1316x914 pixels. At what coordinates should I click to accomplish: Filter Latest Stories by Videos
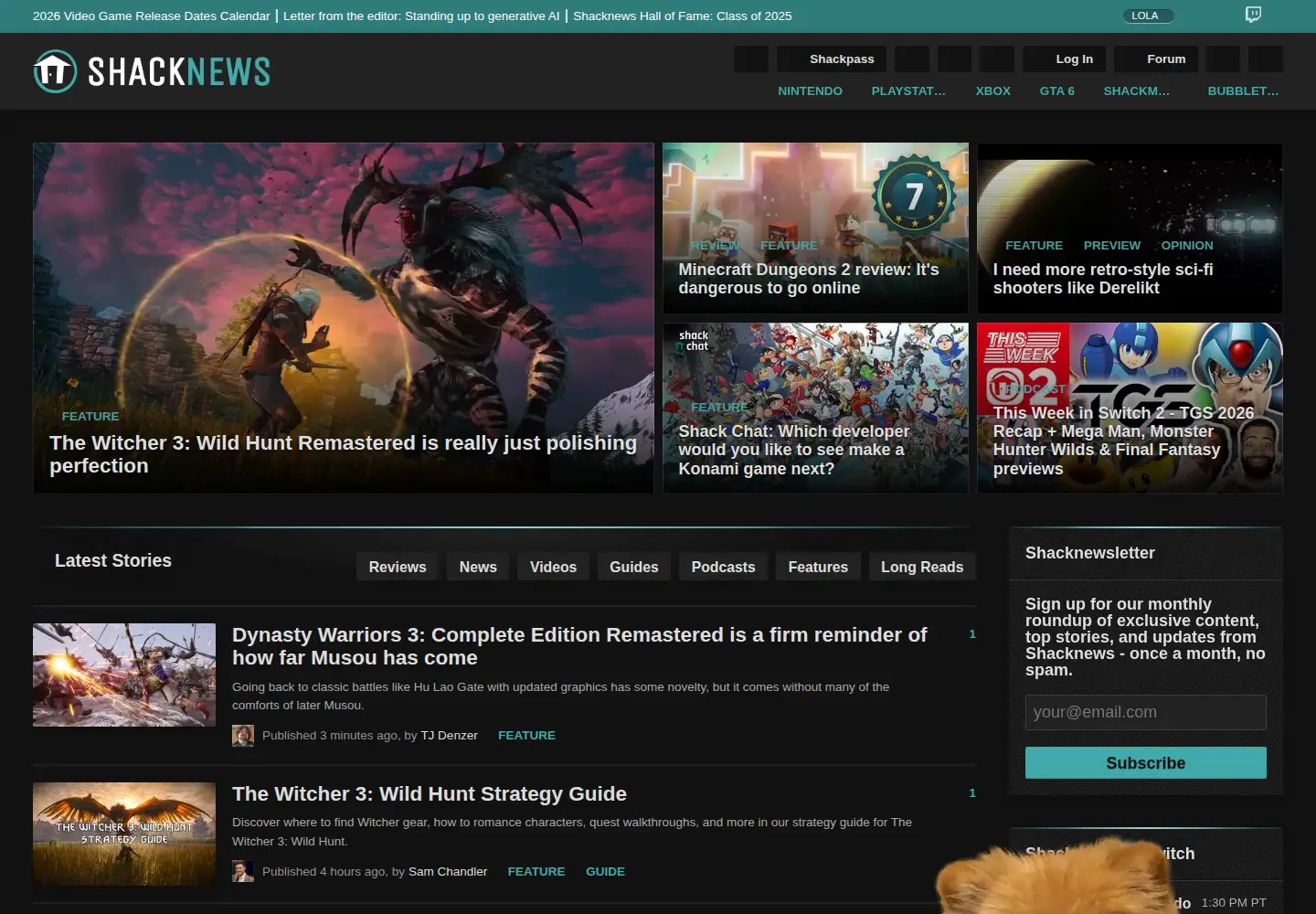(x=553, y=567)
